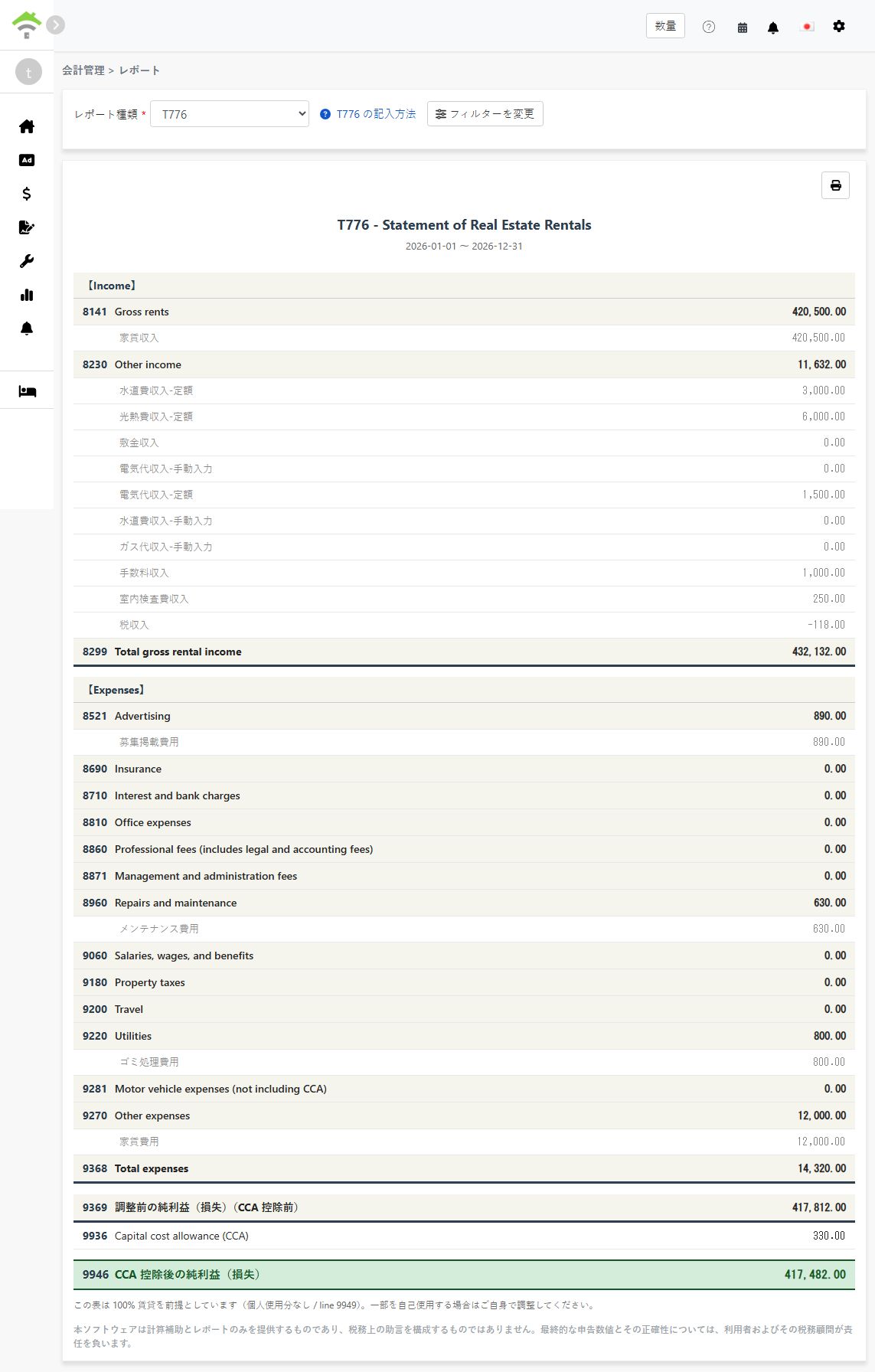Open the calendar icon in header

click(x=742, y=27)
